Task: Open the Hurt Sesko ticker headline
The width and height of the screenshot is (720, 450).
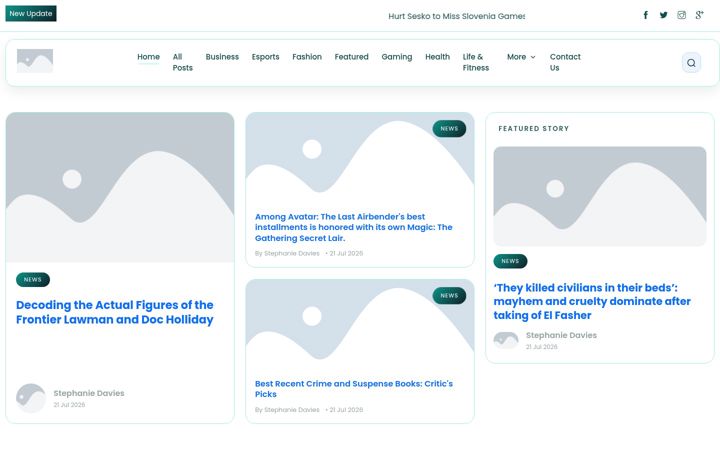Action: click(x=456, y=16)
